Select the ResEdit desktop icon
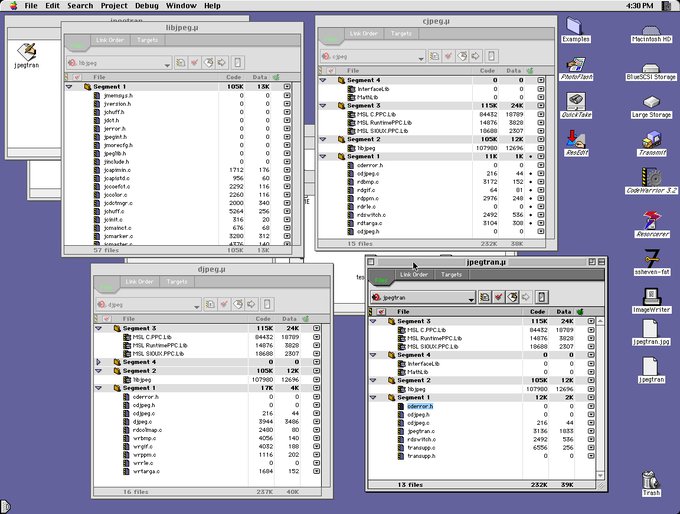Screen dimensions: 680x514 tap(576, 143)
